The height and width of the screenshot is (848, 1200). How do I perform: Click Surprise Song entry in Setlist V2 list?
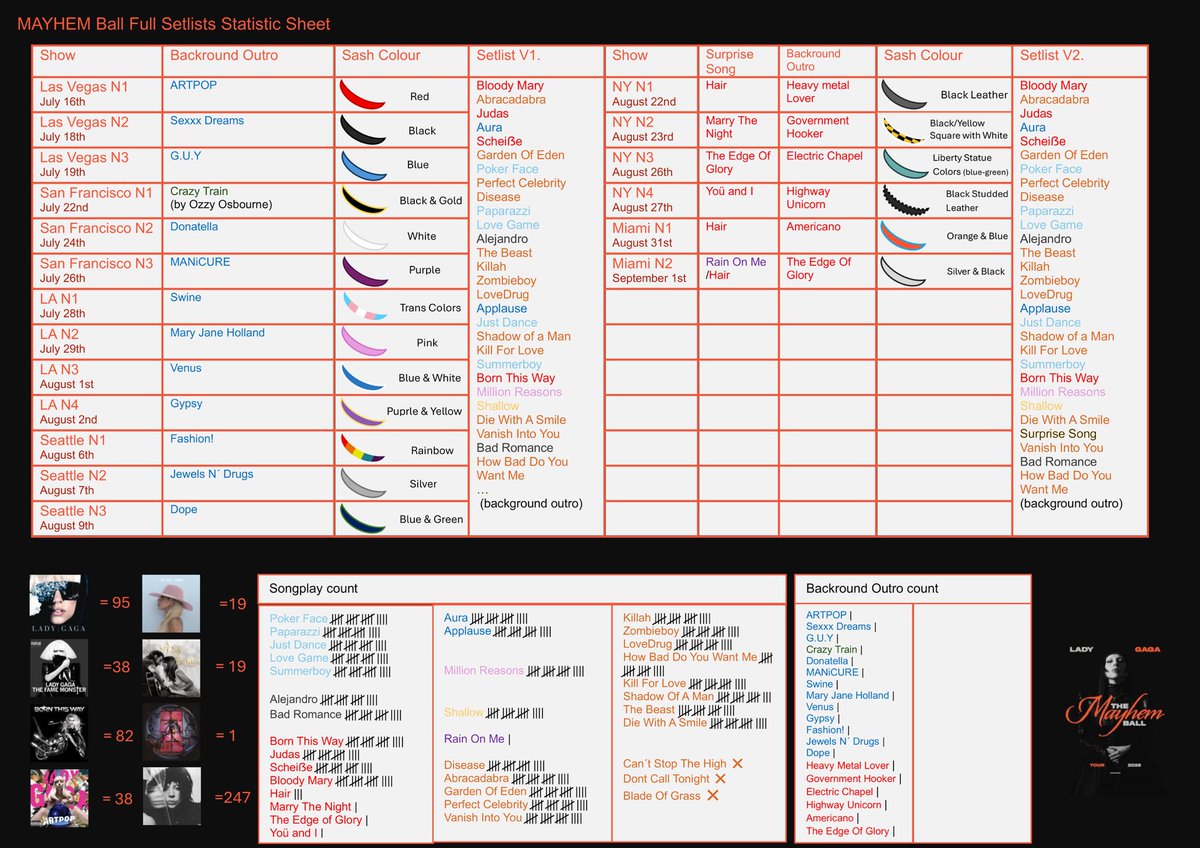(1058, 434)
